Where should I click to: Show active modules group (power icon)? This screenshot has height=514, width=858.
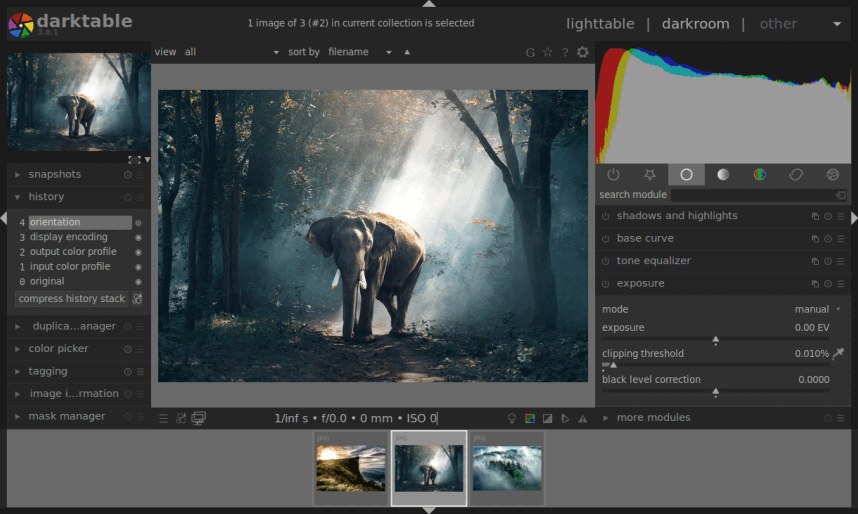tap(613, 175)
